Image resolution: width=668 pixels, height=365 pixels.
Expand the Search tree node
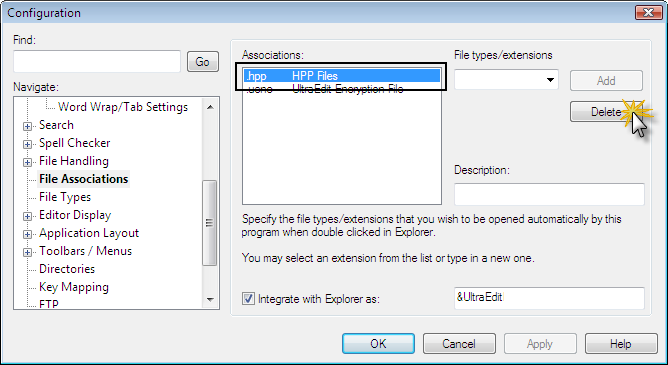(27, 126)
